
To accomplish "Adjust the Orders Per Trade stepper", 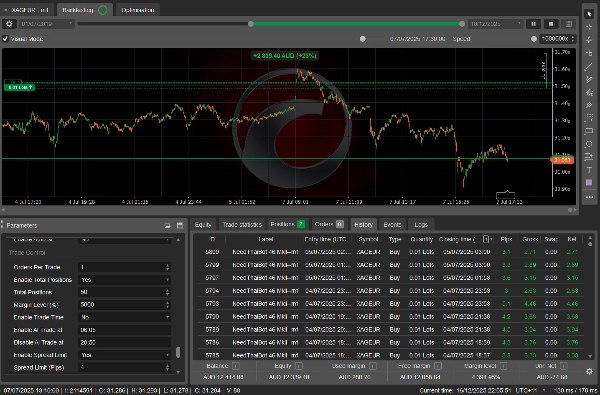I will click(167, 267).
